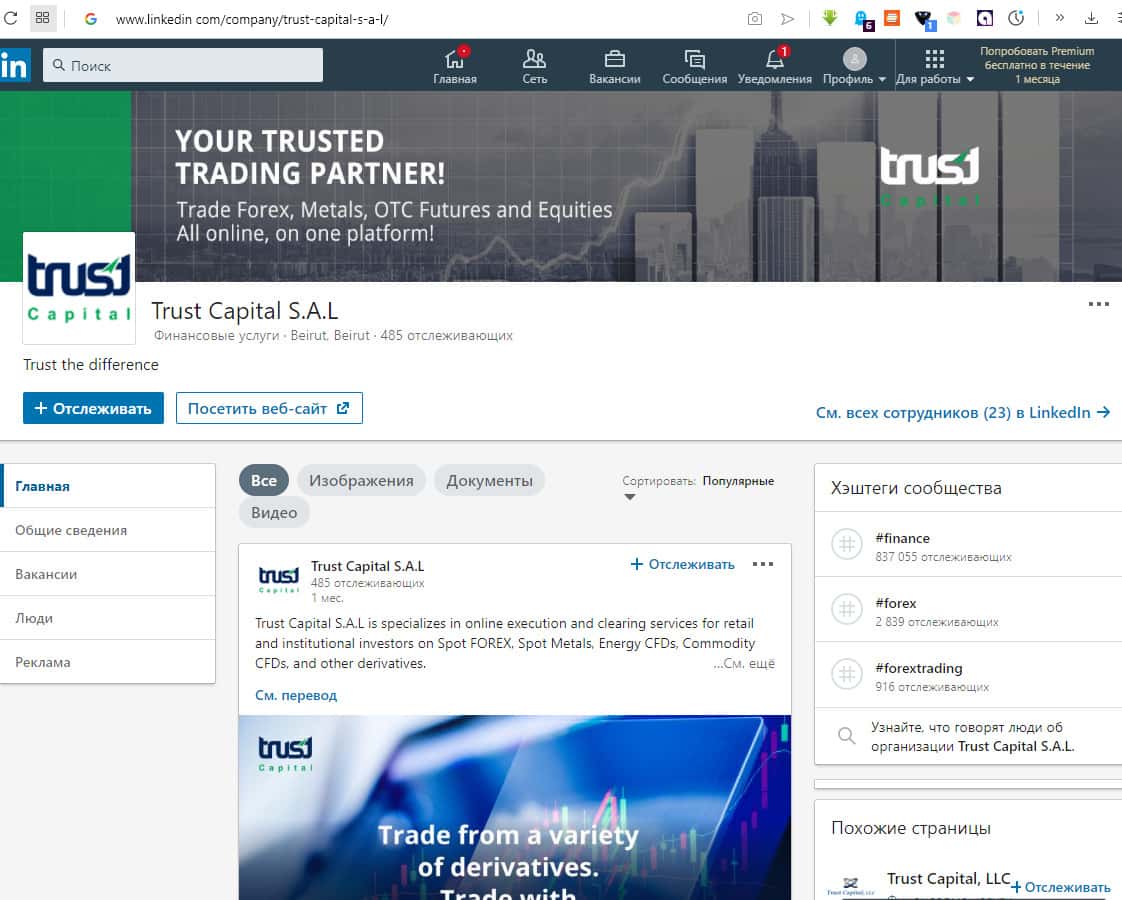Open the browser speed dial grid icon
This screenshot has height=900, width=1122.
tap(43, 18)
